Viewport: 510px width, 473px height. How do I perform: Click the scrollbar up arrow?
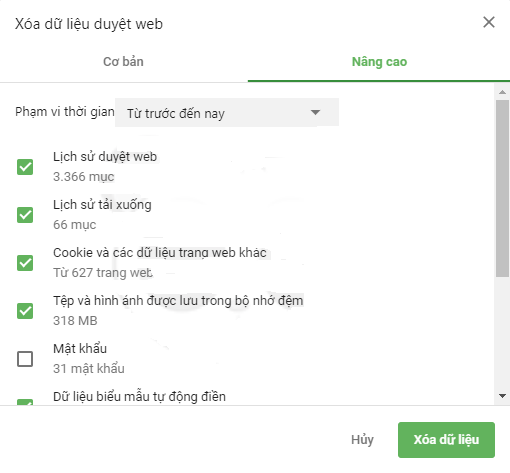click(x=502, y=92)
